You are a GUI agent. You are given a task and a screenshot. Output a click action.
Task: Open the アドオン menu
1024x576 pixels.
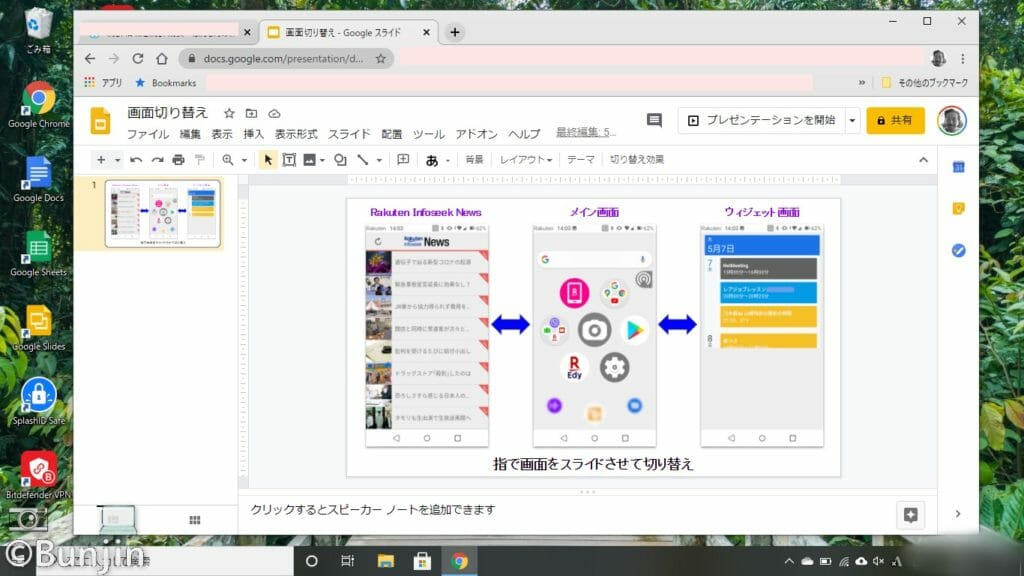476,134
